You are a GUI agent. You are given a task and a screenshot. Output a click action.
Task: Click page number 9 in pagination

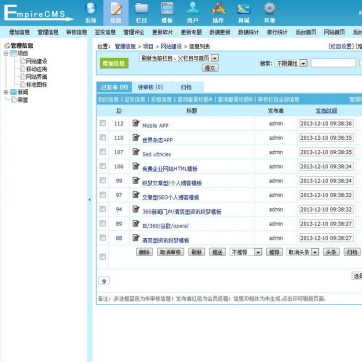[104, 281]
